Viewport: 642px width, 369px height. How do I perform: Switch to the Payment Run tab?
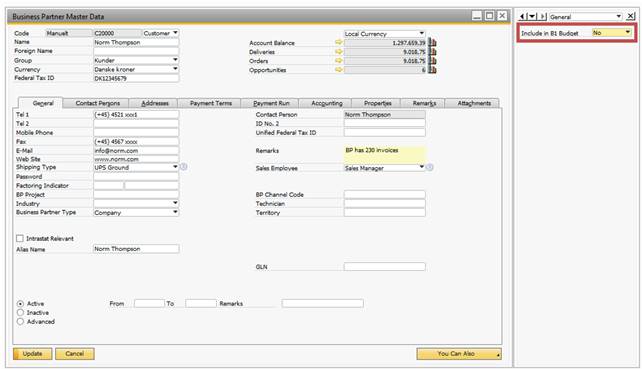pos(271,103)
